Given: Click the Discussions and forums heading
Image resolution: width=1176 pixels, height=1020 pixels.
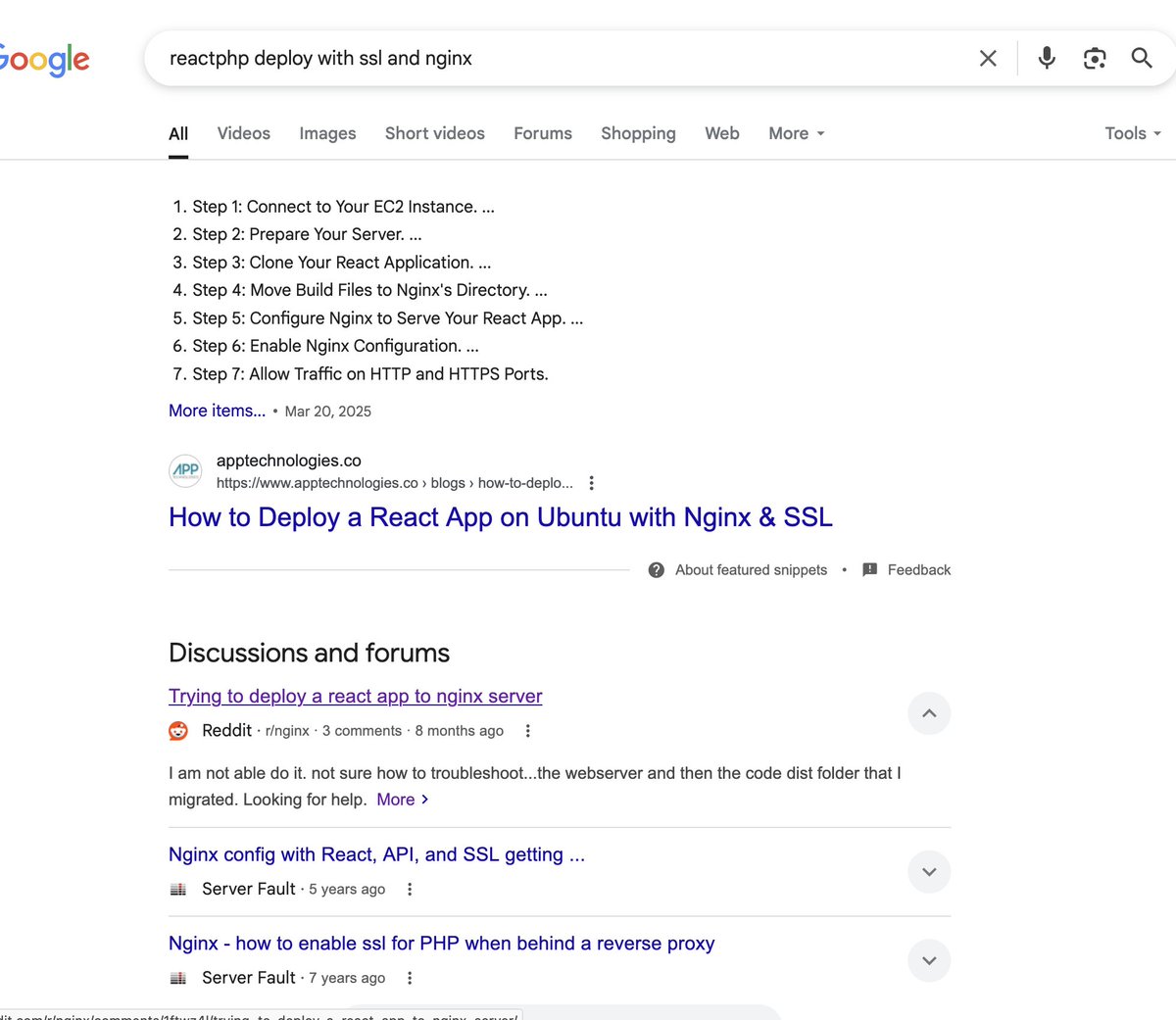Looking at the screenshot, I should 309,653.
